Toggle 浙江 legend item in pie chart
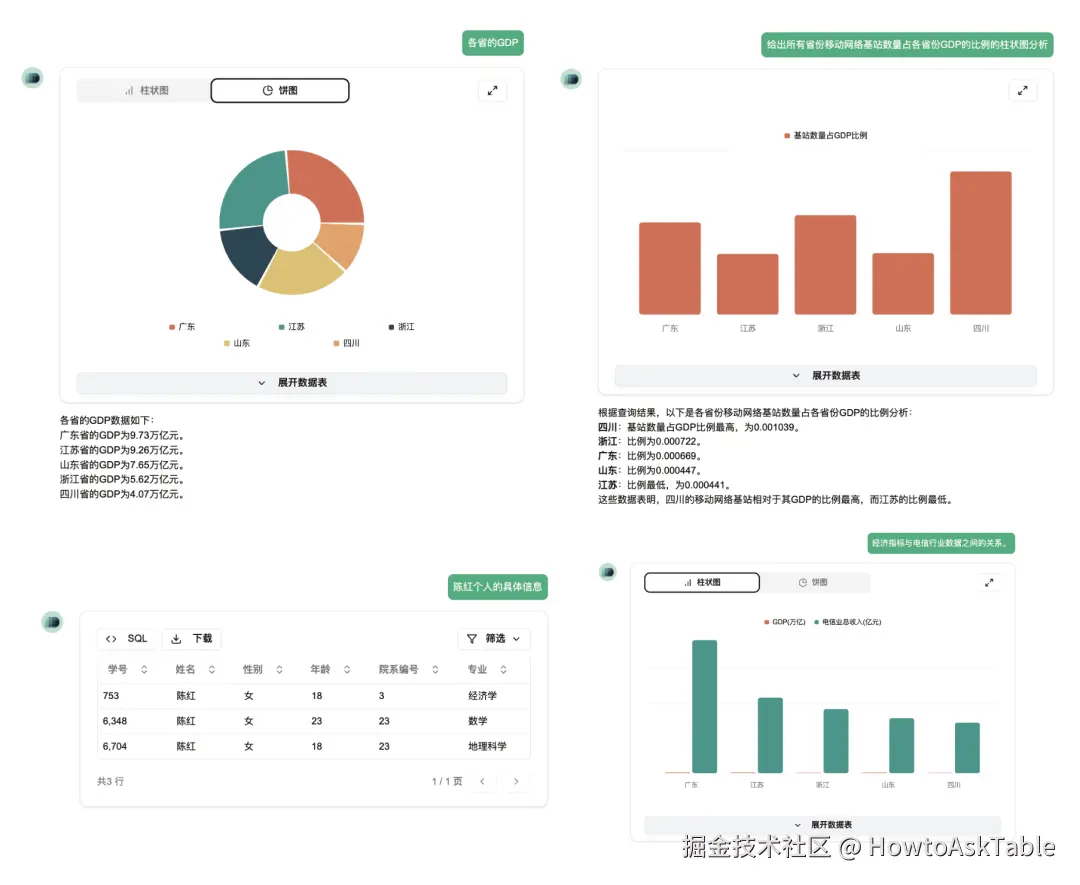This screenshot has height=885, width=1080. click(402, 327)
